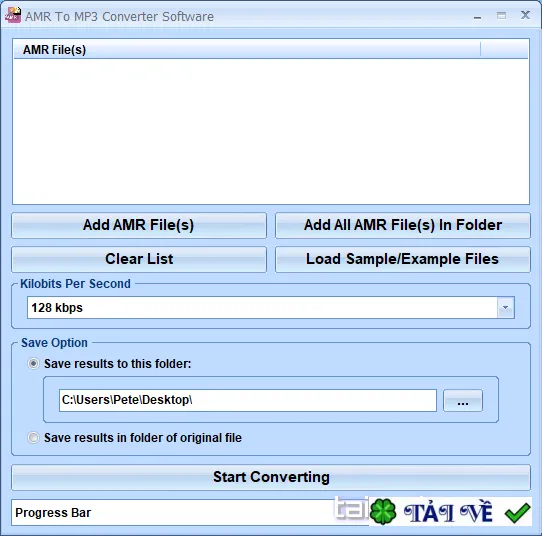Load Sample/Example Files
The height and width of the screenshot is (536, 542).
(x=403, y=259)
